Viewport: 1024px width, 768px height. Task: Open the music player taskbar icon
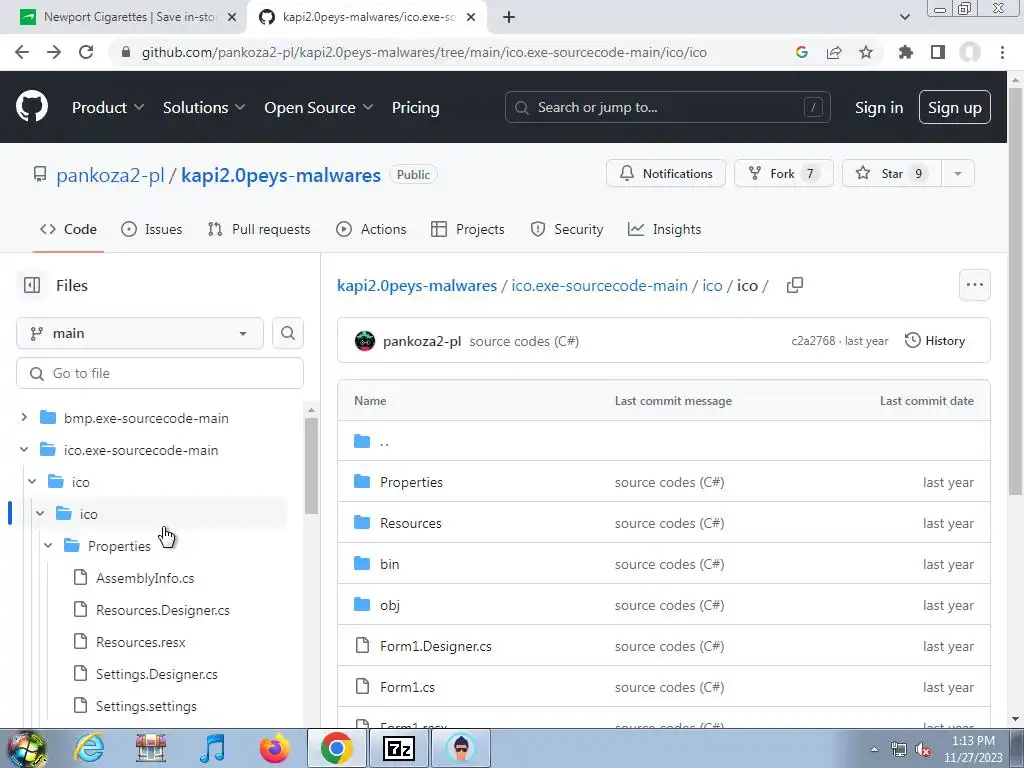(x=212, y=748)
